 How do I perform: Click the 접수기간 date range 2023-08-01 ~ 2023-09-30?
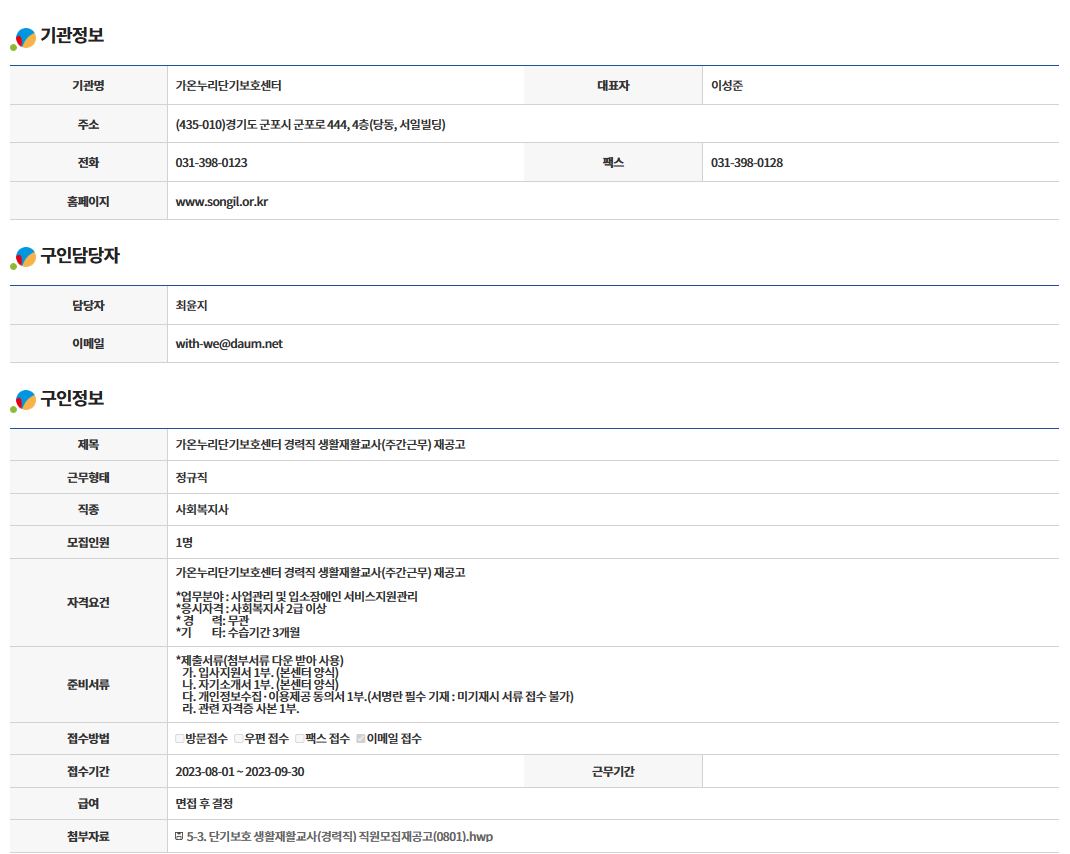point(240,771)
